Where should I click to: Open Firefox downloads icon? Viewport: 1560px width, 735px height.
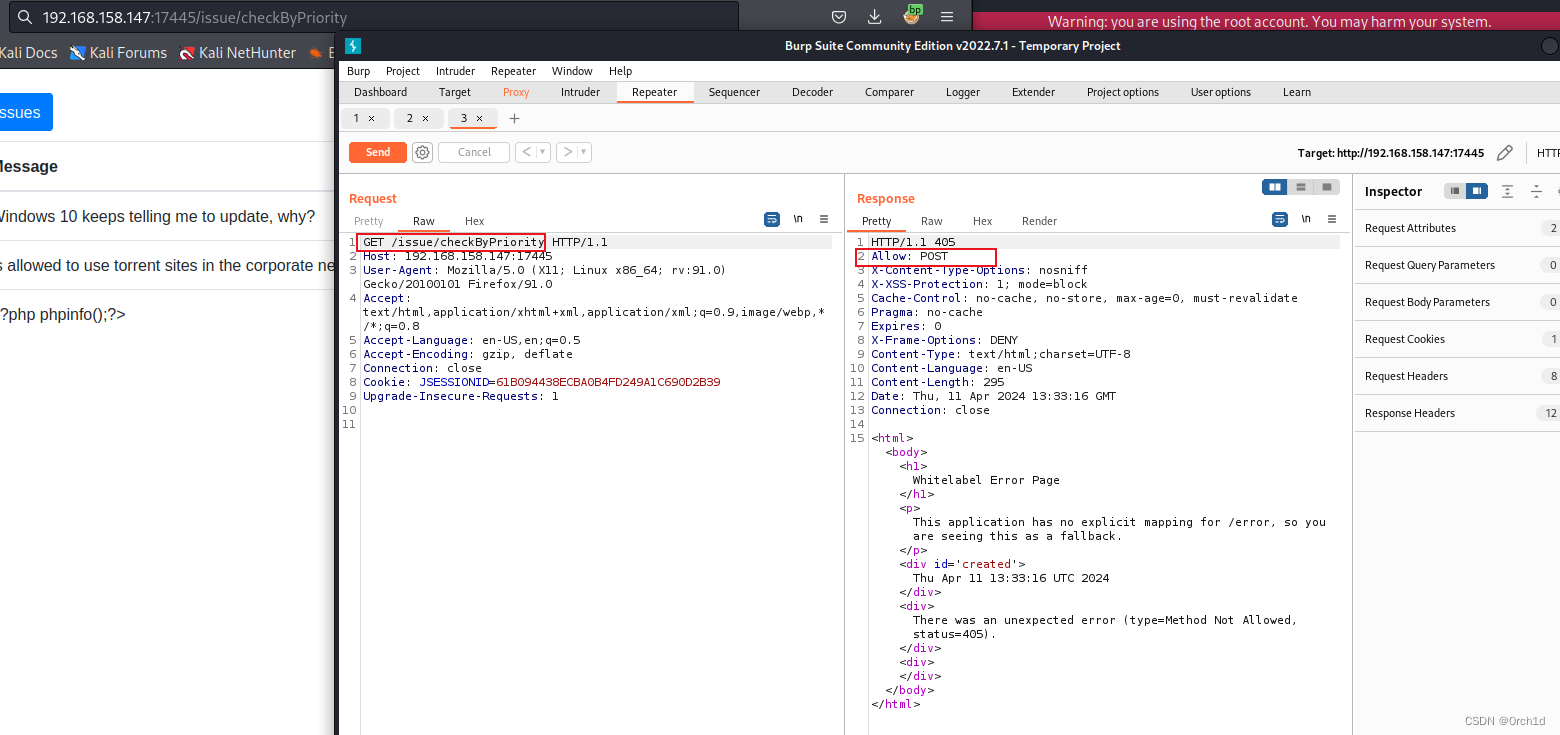(874, 16)
